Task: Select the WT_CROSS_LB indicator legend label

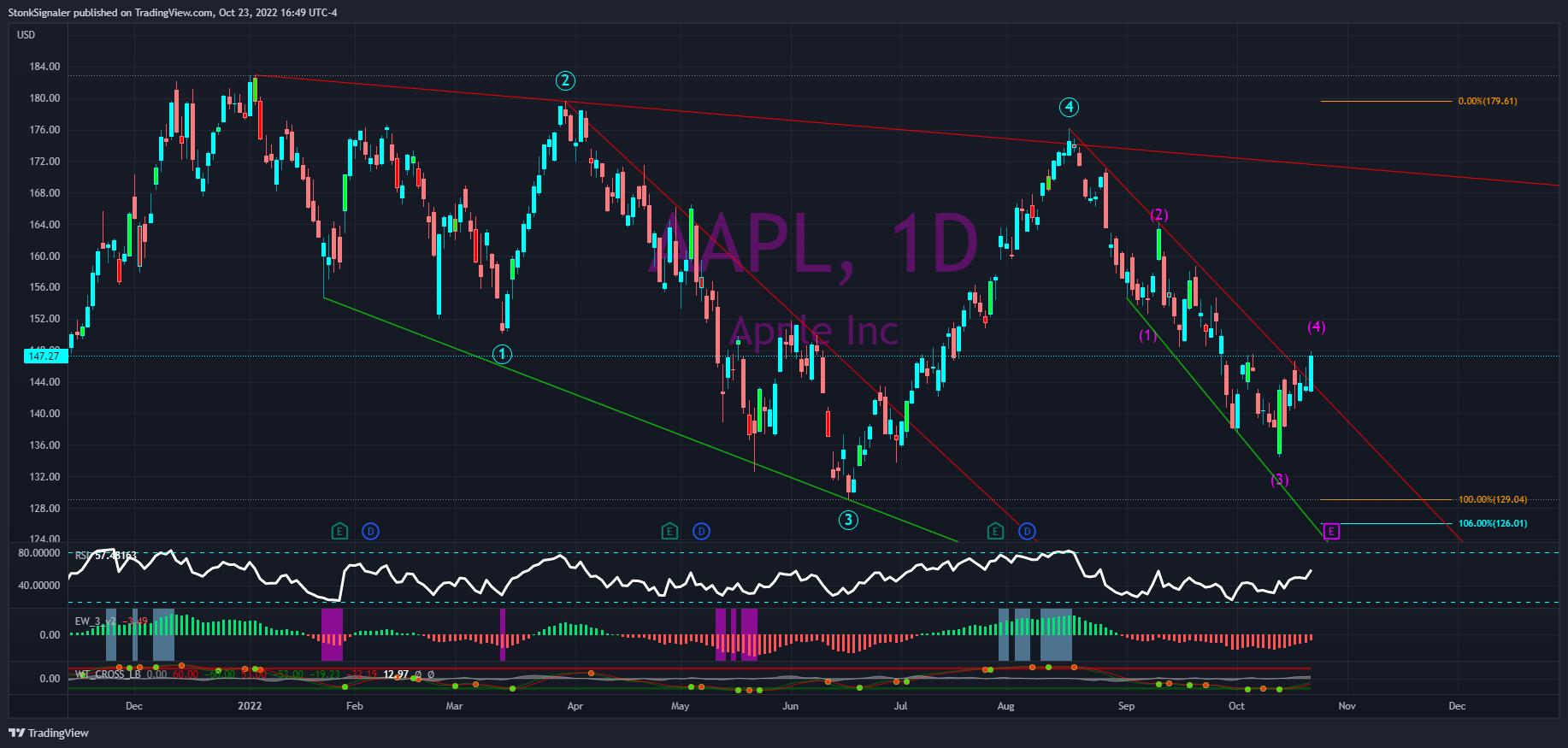Action: [108, 674]
